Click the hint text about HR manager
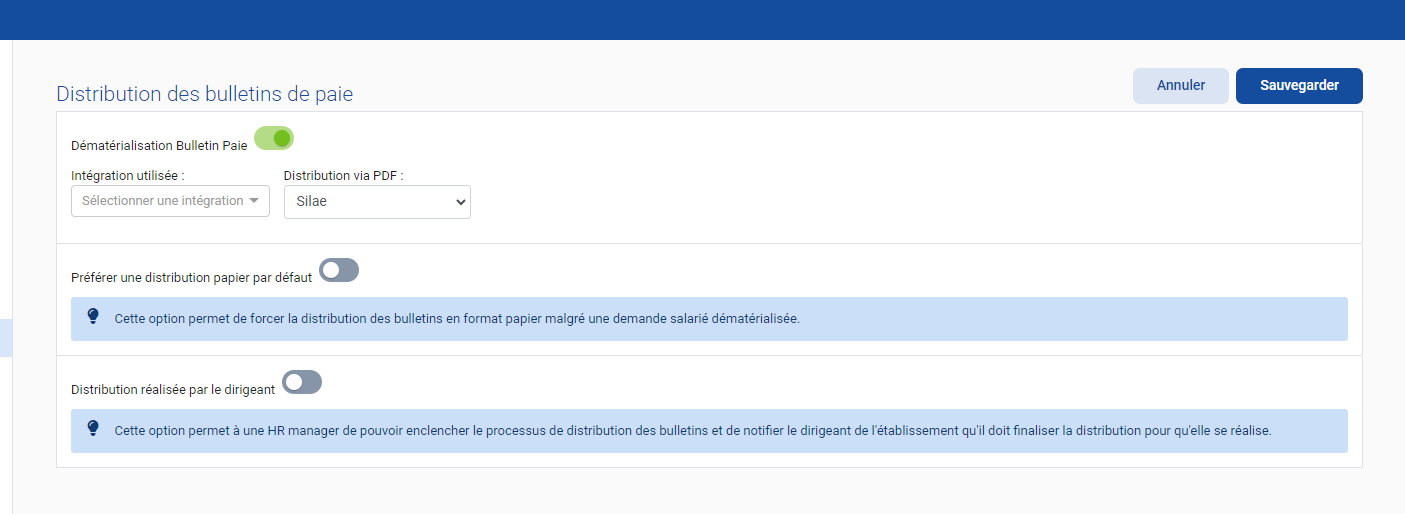Screen dimensions: 1405x514 click(x=693, y=432)
